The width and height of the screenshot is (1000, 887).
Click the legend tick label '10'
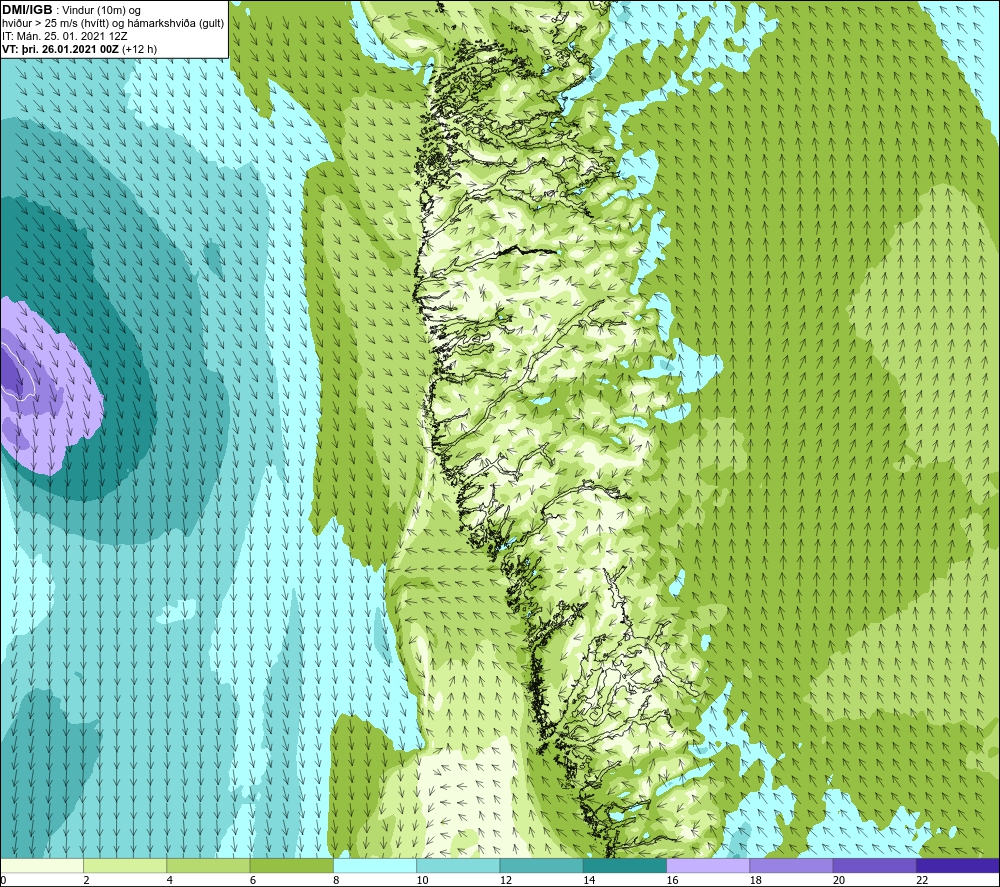pos(424,880)
